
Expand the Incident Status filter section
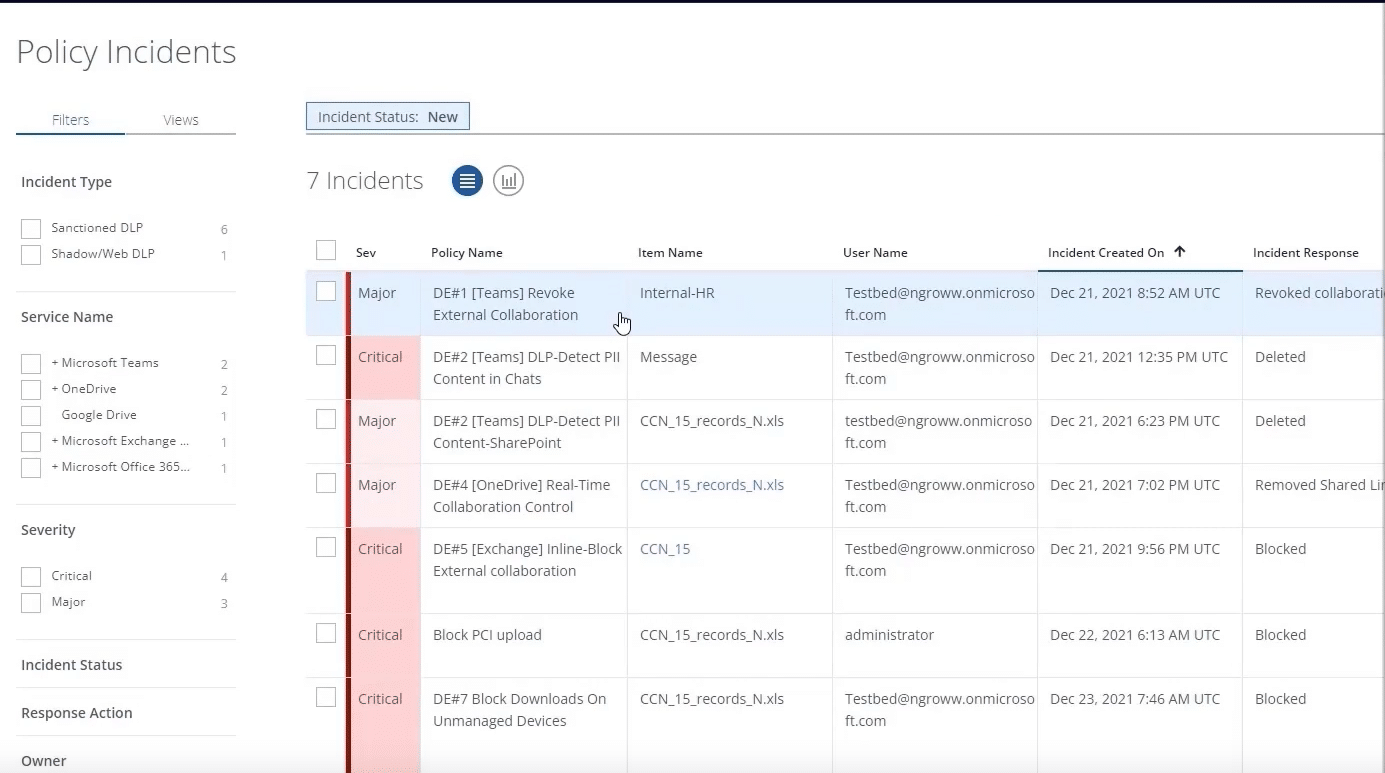click(72, 665)
